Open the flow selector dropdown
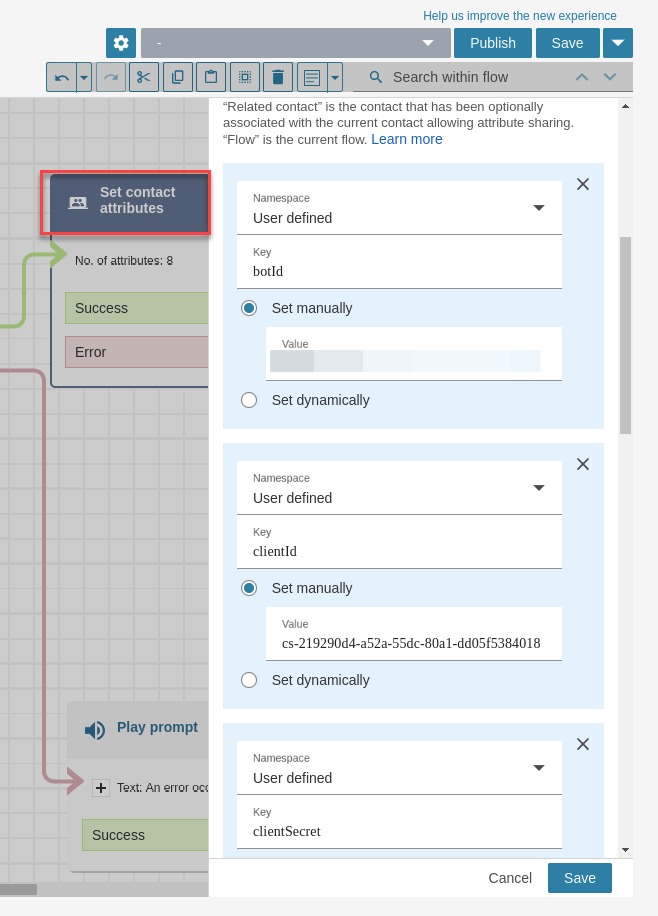This screenshot has width=658, height=916. (427, 43)
